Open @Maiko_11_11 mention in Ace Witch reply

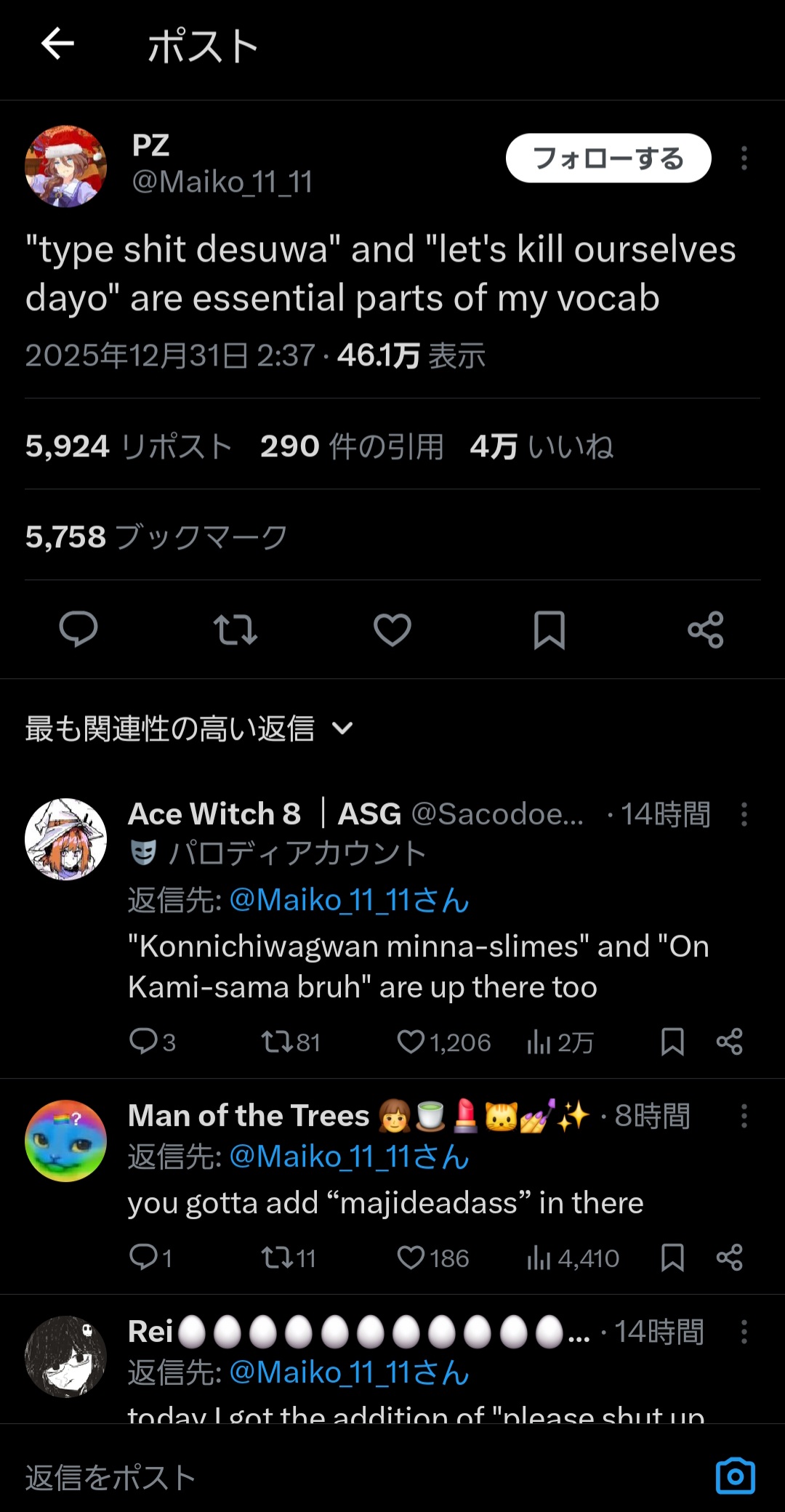[349, 901]
